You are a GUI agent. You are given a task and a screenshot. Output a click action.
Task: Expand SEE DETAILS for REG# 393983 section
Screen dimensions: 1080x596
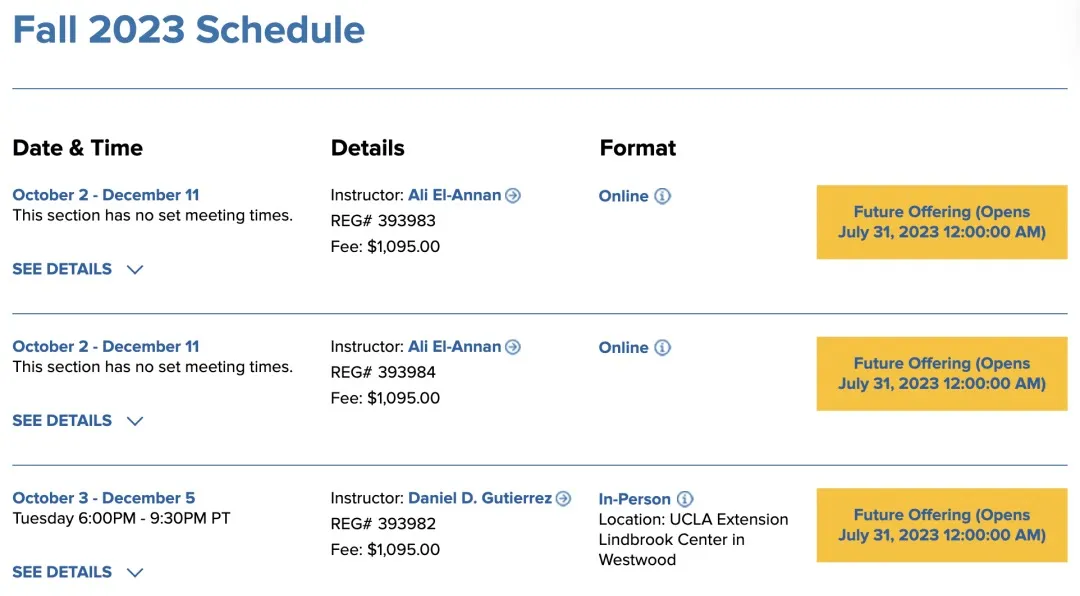coord(77,269)
